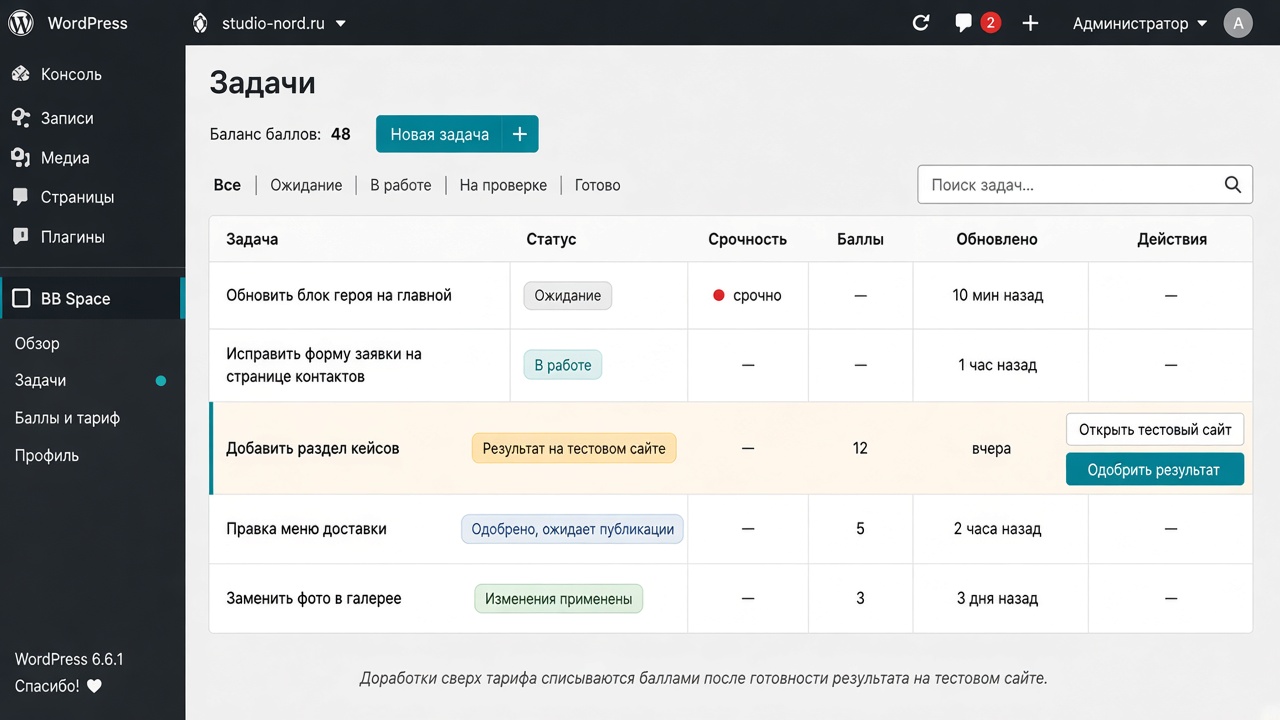
Task: Open Медиа library icon in sidebar
Action: (21, 157)
